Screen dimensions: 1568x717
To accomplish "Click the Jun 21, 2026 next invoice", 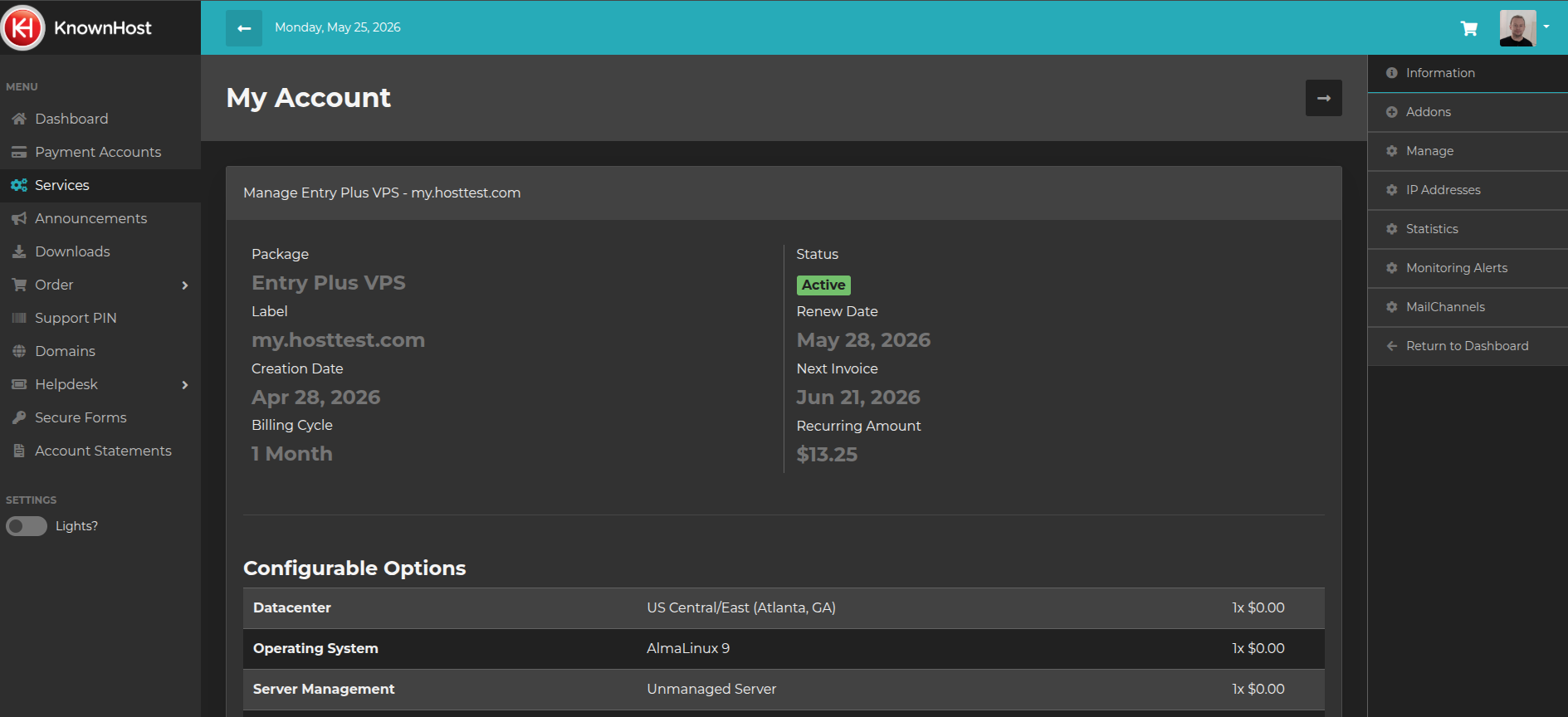I will [x=858, y=398].
